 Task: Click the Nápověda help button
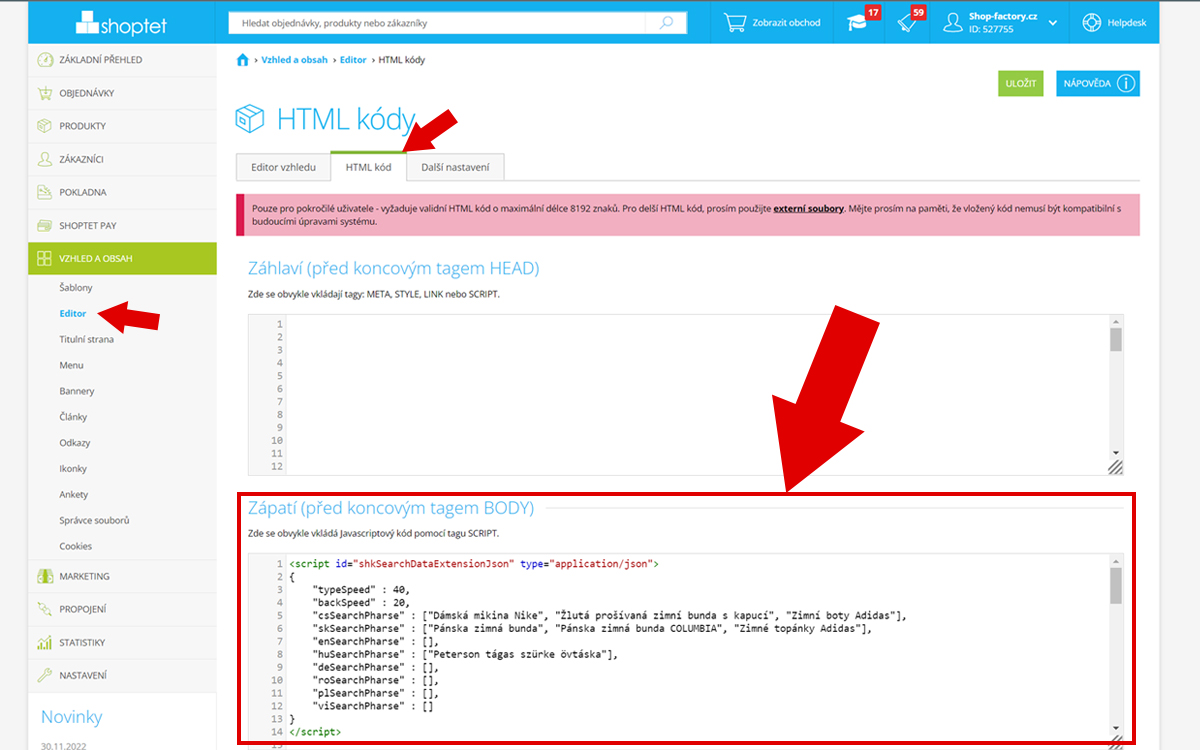(1098, 84)
